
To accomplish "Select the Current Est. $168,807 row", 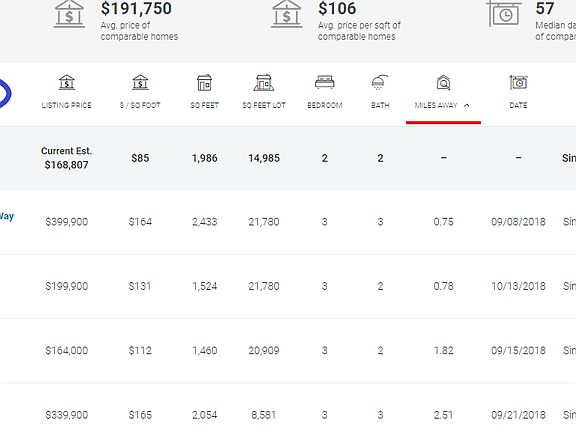I will (288, 158).
